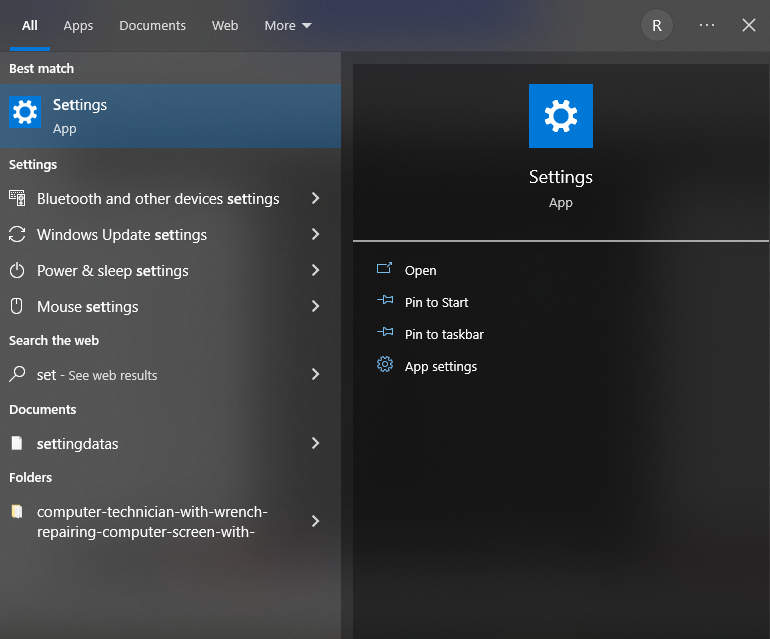This screenshot has height=639, width=770.
Task: Expand settingdatas document arrow
Action: click(x=315, y=443)
